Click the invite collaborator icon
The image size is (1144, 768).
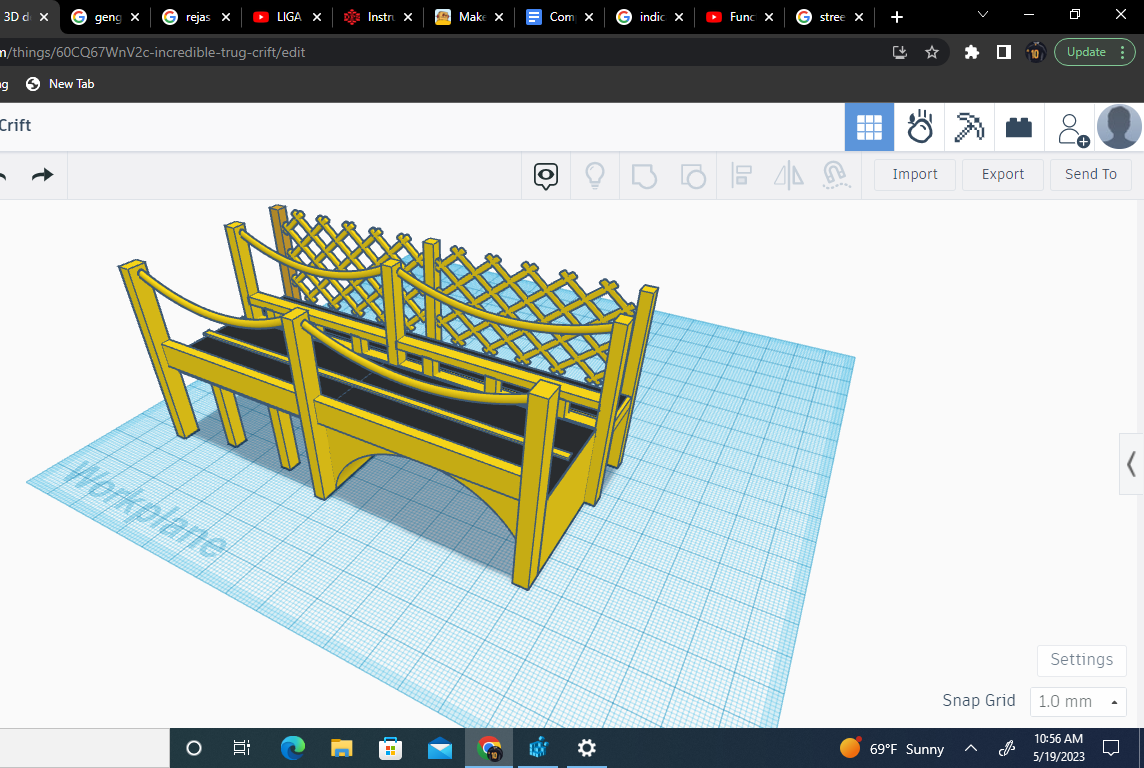1071,127
